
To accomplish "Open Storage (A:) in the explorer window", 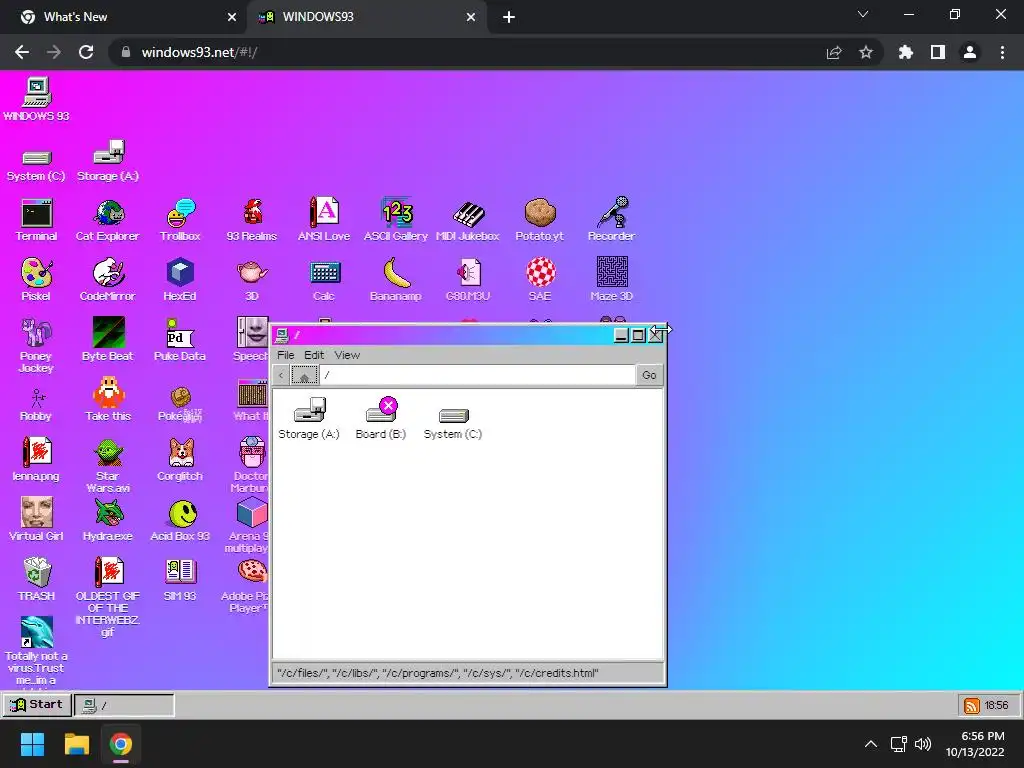I will click(x=309, y=419).
